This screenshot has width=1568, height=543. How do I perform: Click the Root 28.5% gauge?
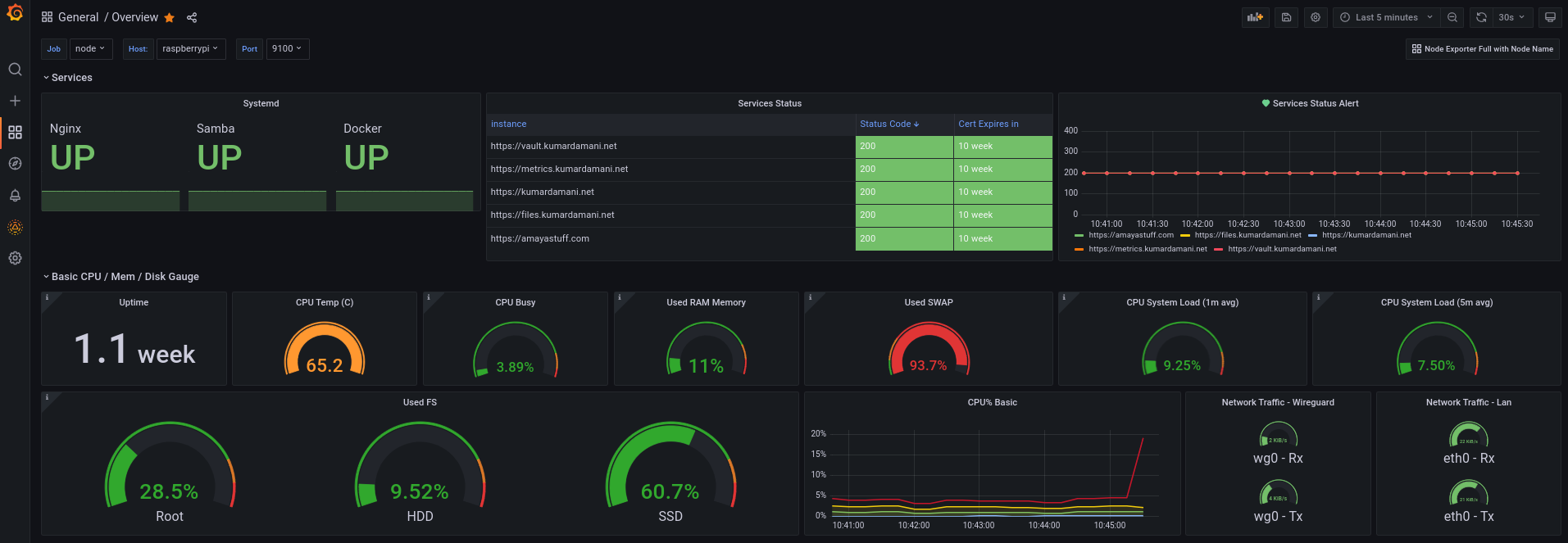click(x=170, y=465)
